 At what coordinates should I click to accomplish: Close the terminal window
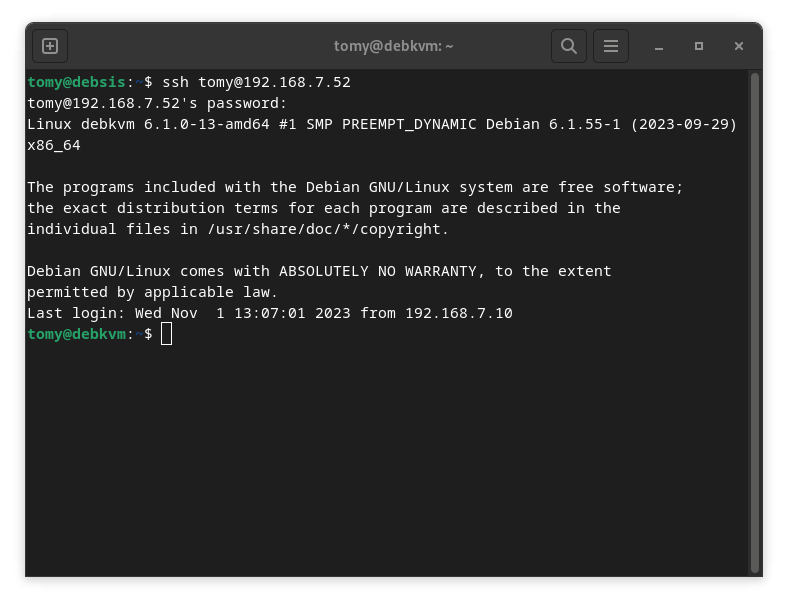coord(739,46)
